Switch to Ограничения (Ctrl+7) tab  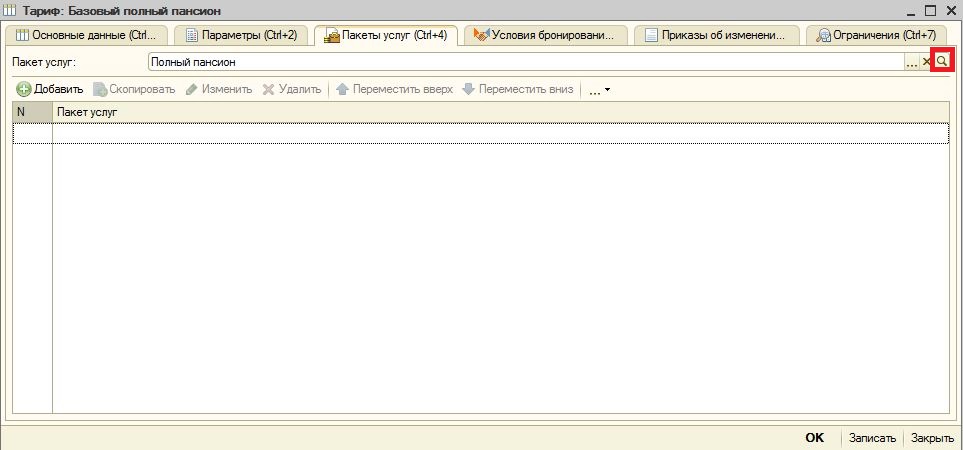[x=878, y=36]
